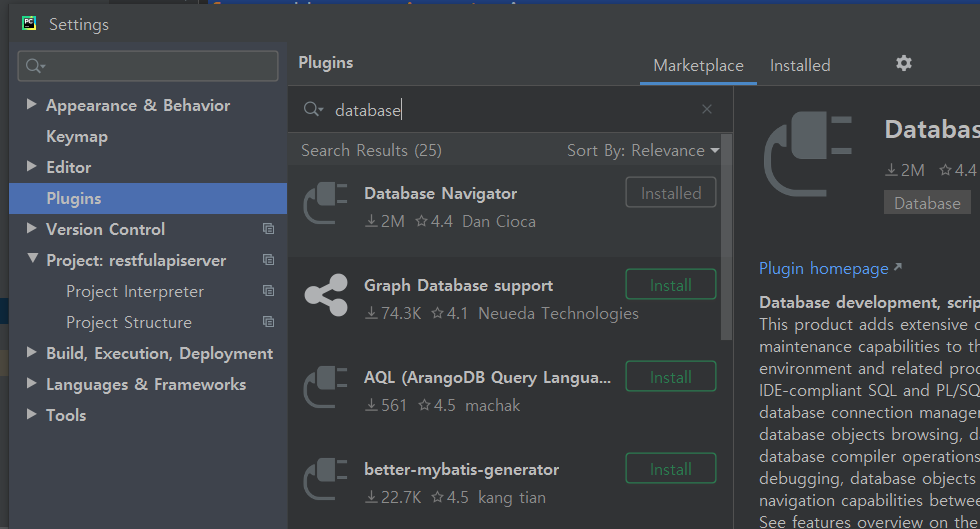This screenshot has height=529, width=980.
Task: Click Dan Cioca author name
Action: pyautogui.click(x=499, y=221)
